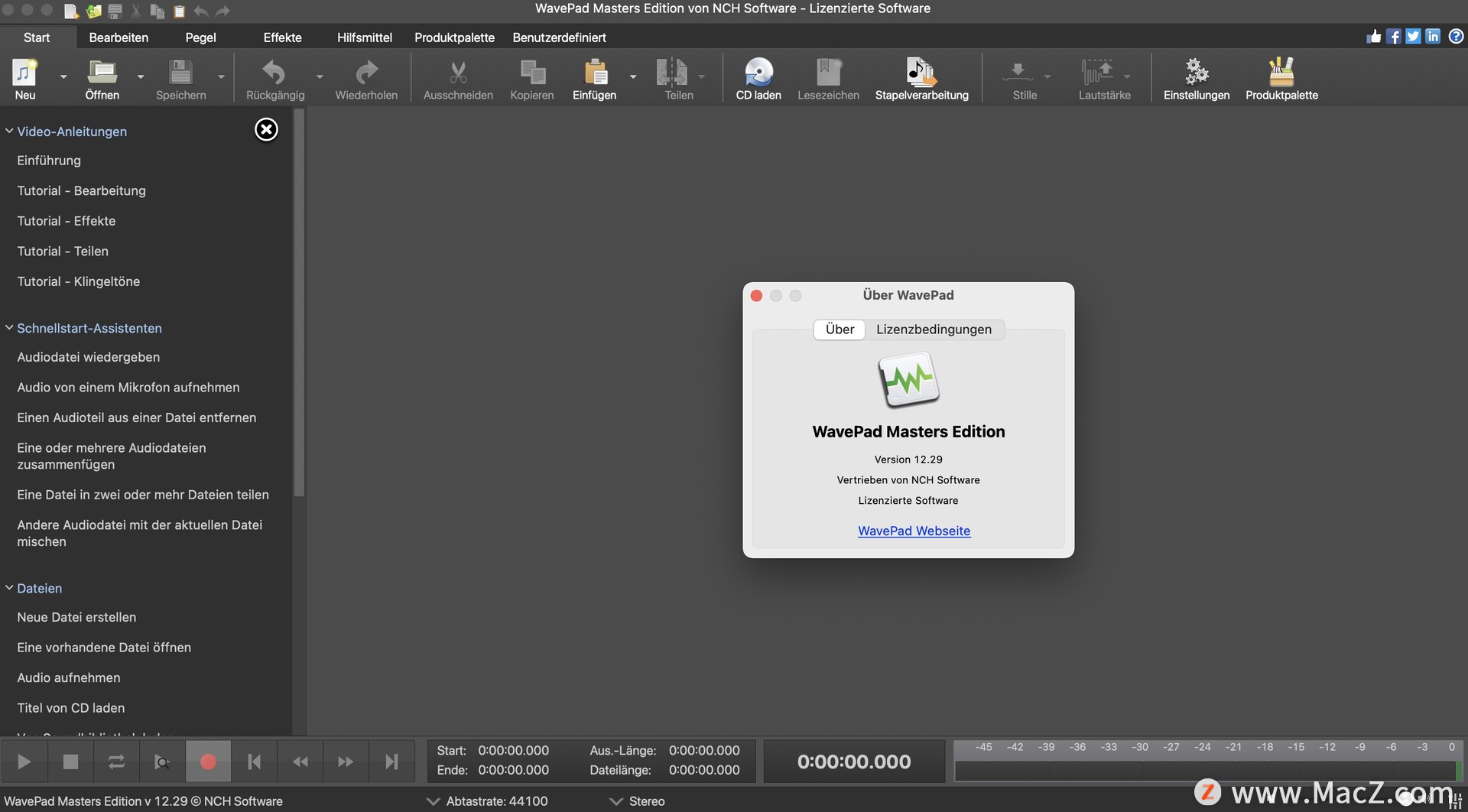Select the Über tab in dialog
Screen dimensions: 1468x812
pos(840,330)
